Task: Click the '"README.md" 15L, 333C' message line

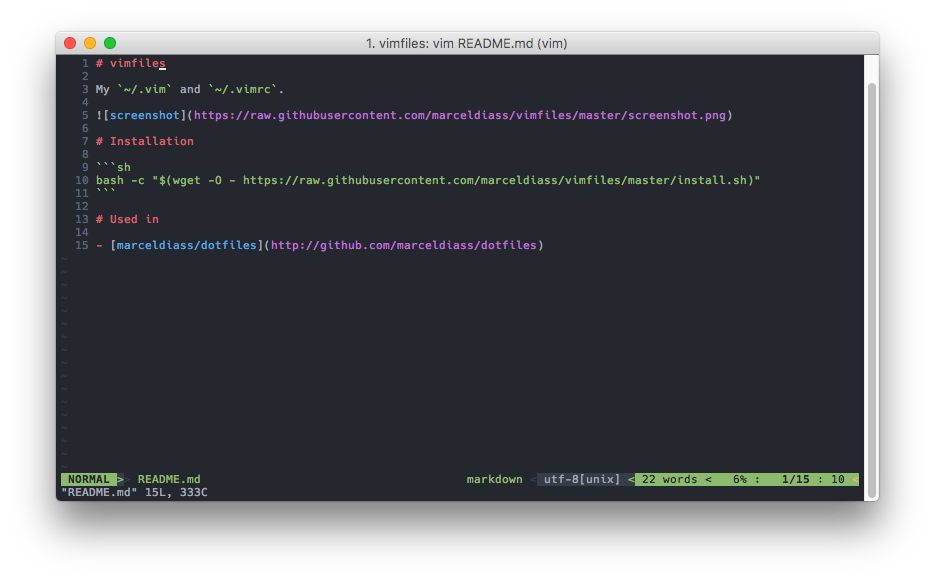Action: [x=134, y=493]
